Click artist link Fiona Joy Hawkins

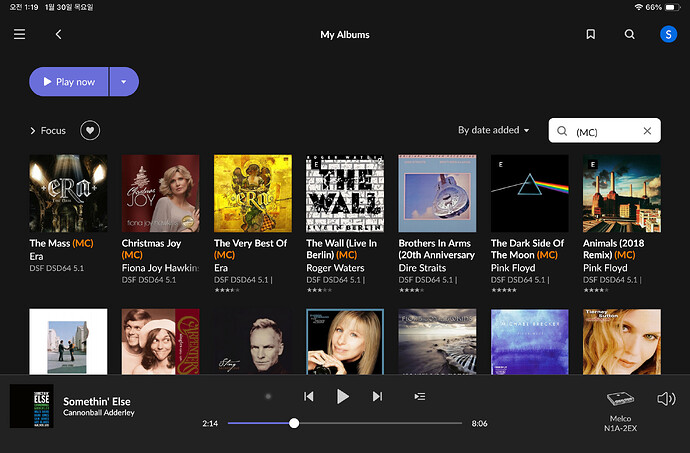(x=160, y=268)
